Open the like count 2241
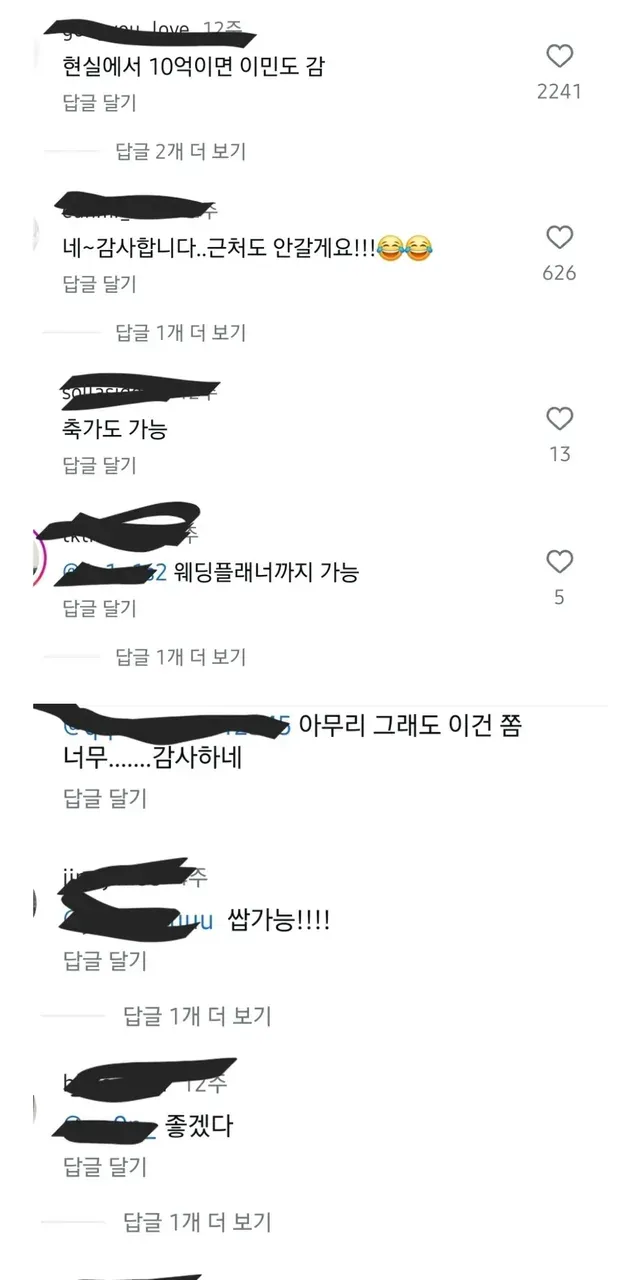 pos(559,91)
